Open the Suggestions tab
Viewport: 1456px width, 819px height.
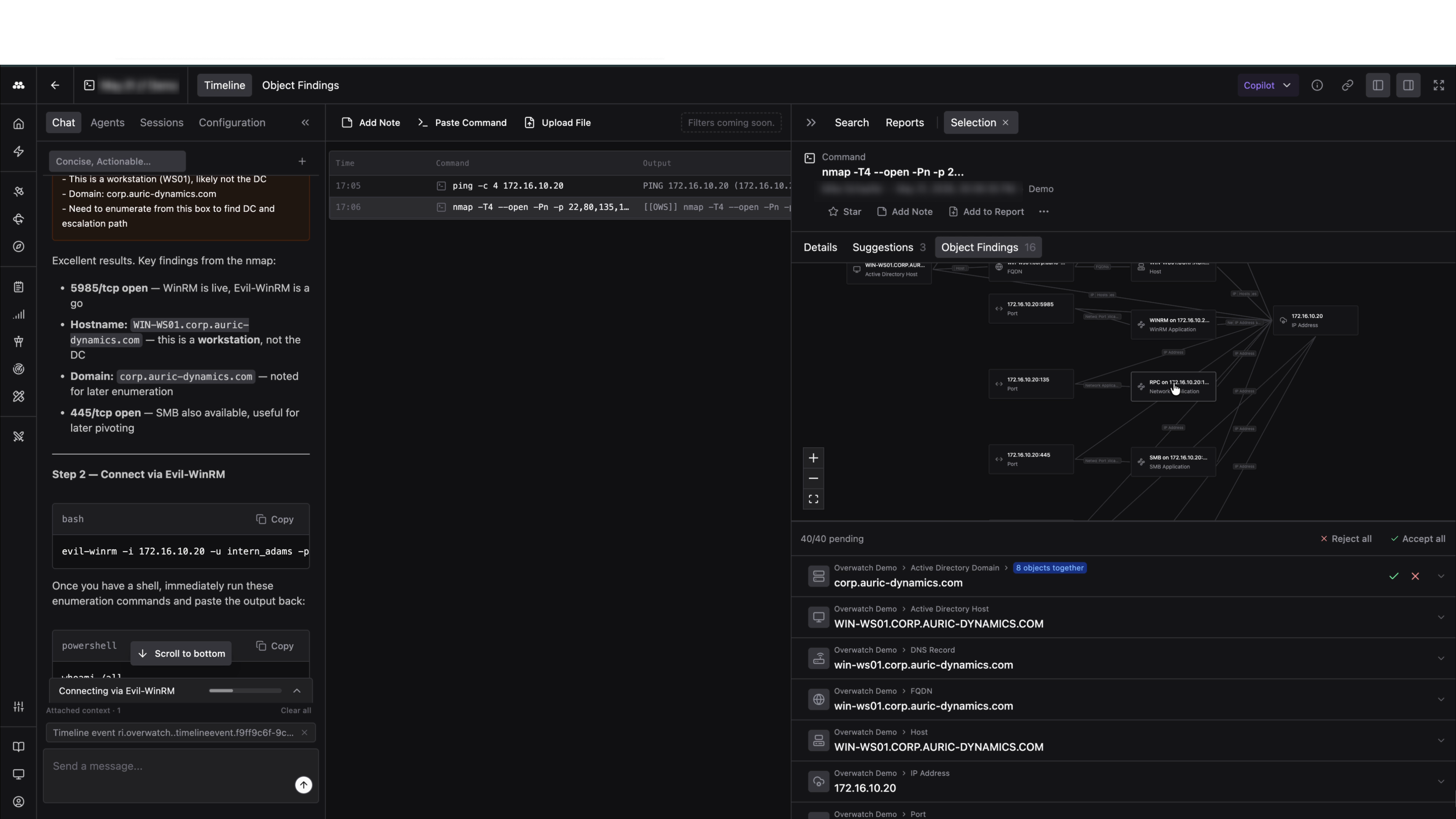tap(889, 248)
